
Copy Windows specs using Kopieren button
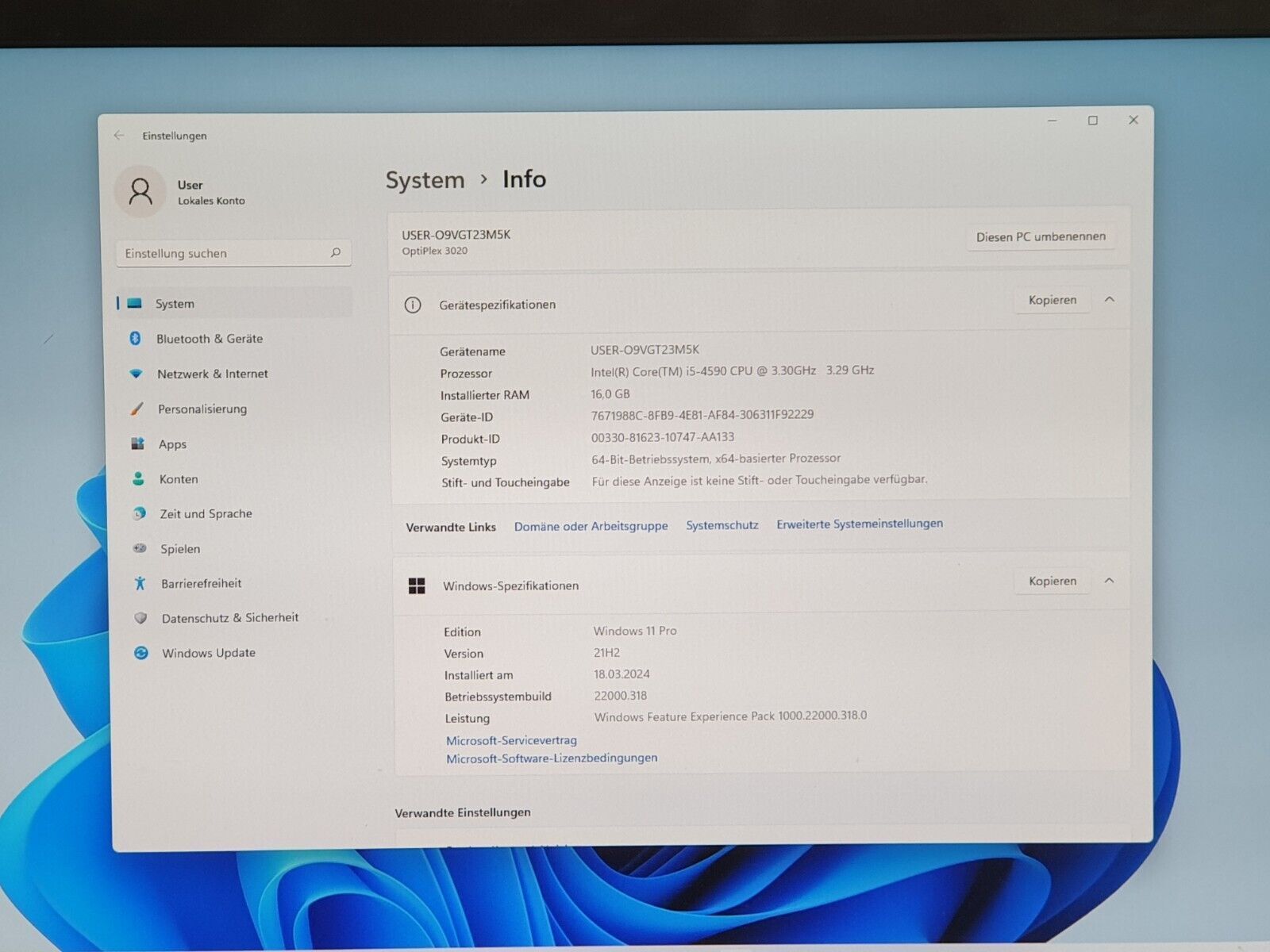point(1053,581)
